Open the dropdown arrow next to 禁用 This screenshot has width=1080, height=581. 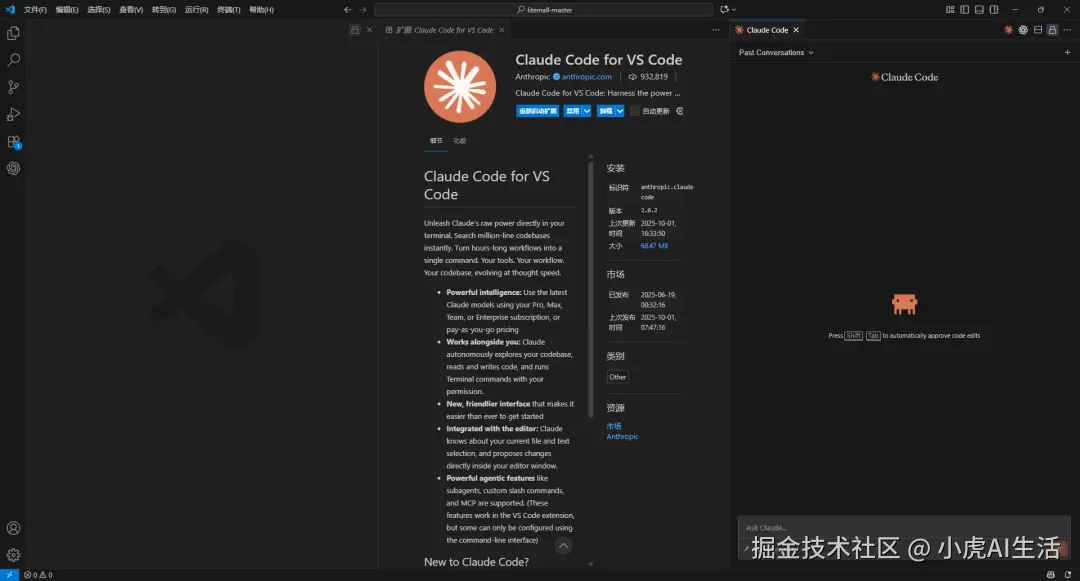click(587, 111)
